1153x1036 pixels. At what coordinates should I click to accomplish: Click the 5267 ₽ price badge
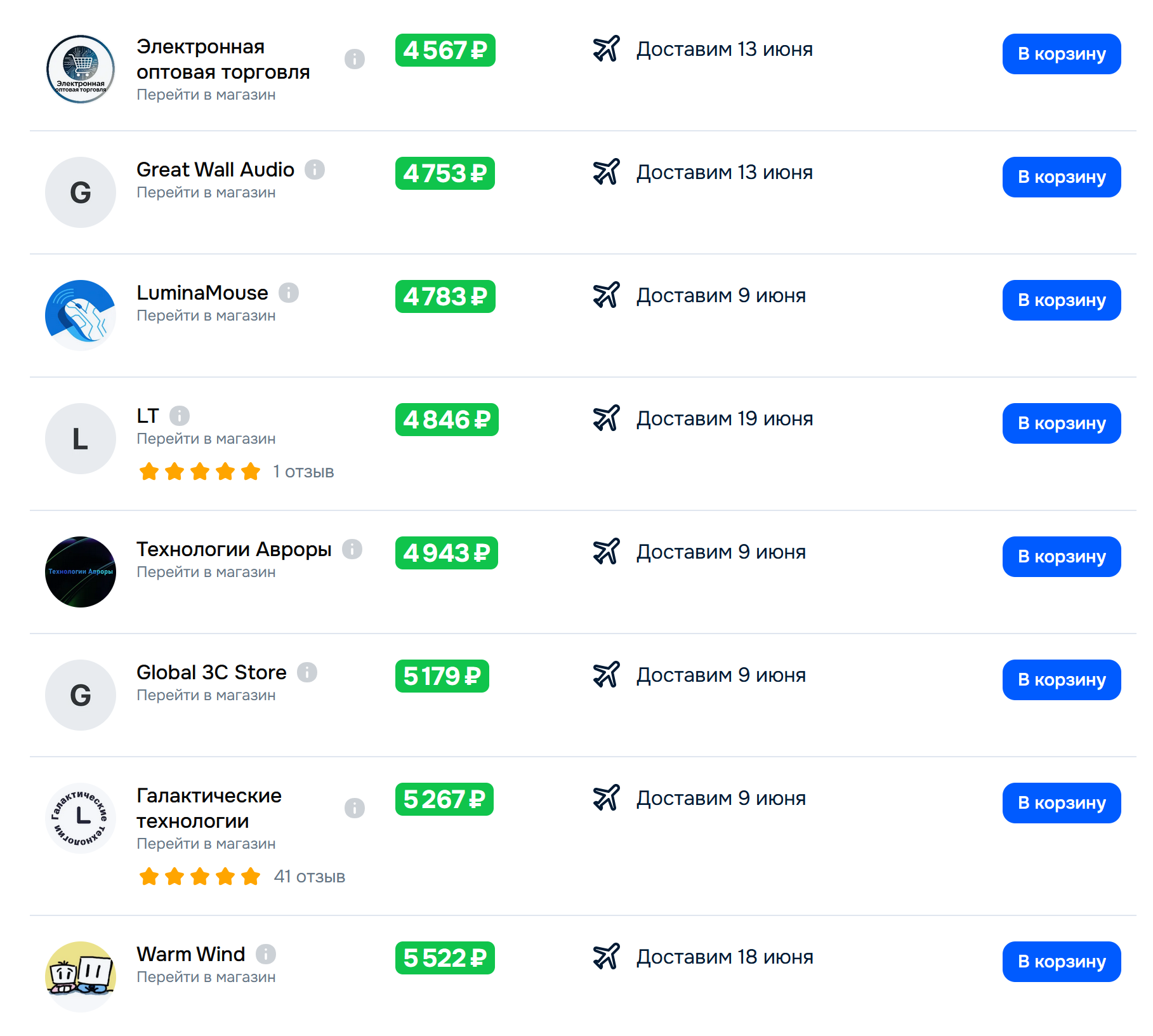[444, 799]
